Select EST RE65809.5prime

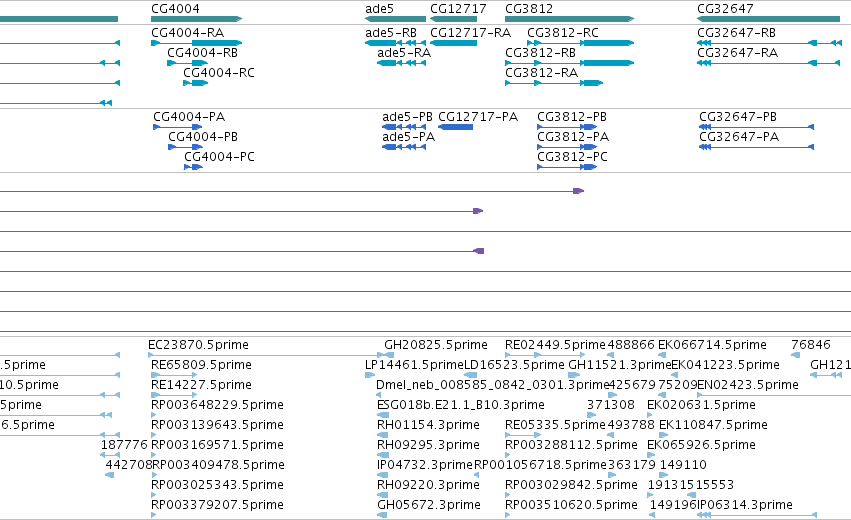click(201, 365)
